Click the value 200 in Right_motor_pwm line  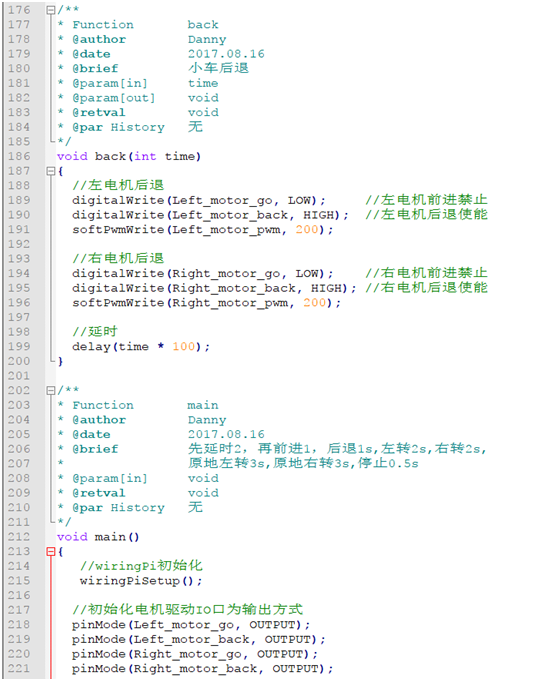tap(315, 303)
